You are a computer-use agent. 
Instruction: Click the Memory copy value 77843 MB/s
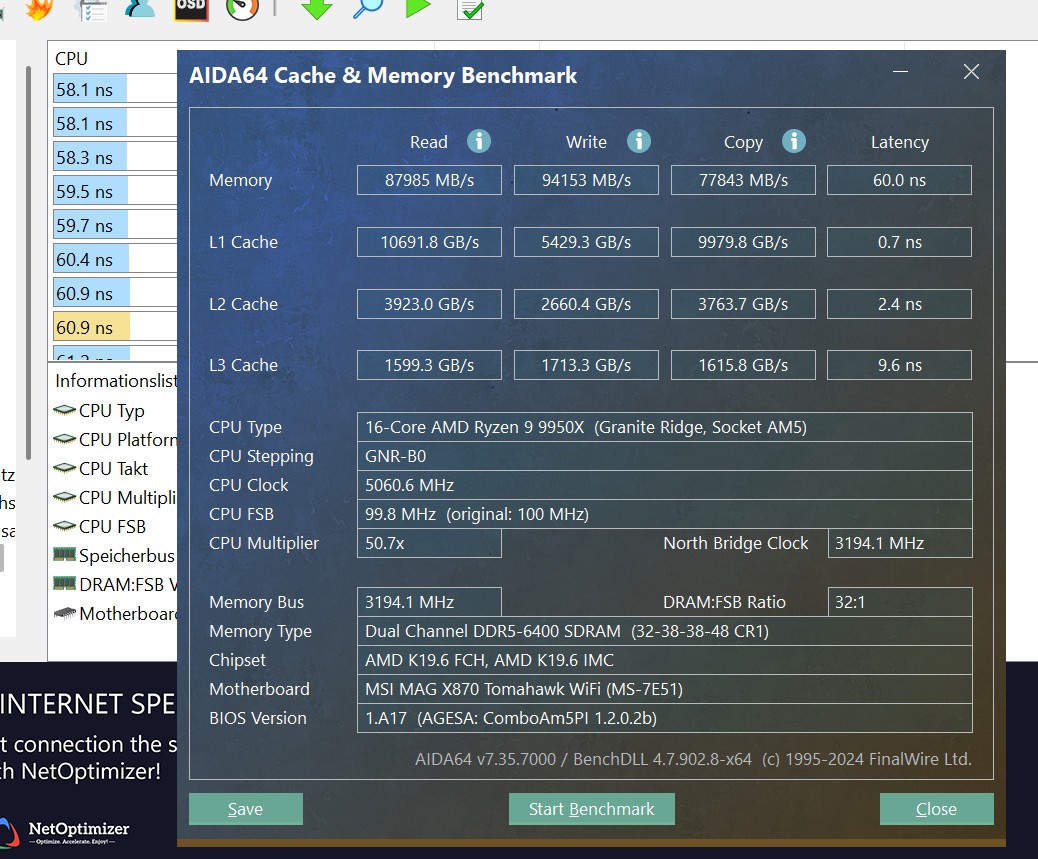point(743,180)
